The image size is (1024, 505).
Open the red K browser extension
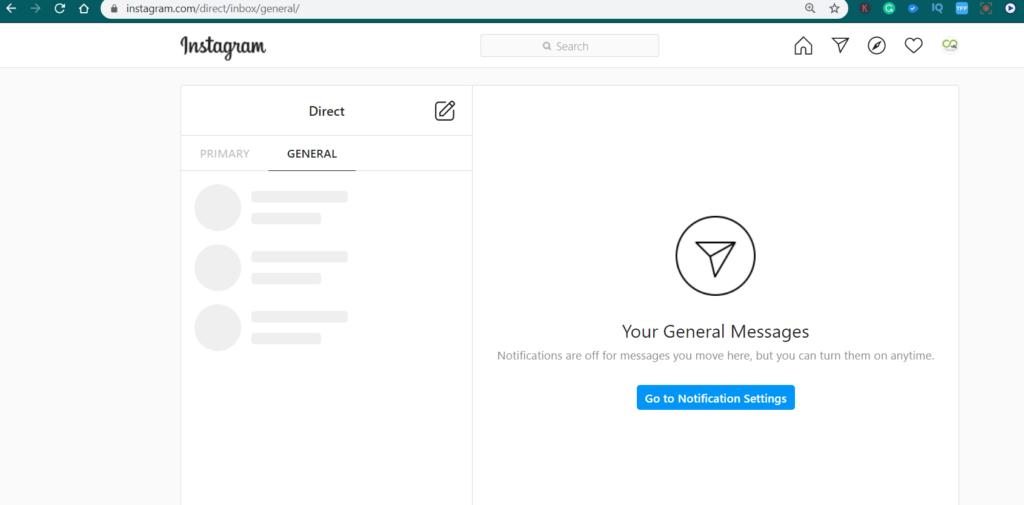tap(865, 8)
